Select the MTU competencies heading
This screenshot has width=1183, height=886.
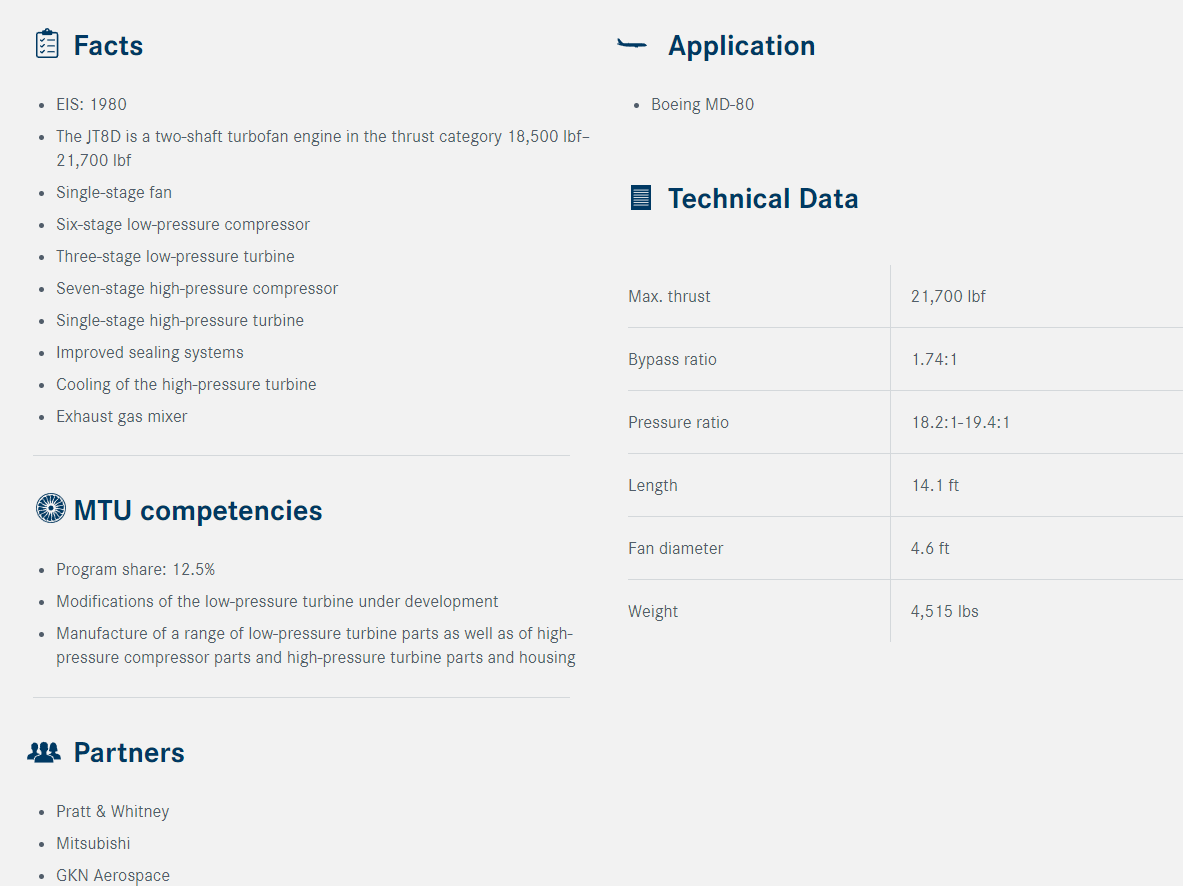198,511
